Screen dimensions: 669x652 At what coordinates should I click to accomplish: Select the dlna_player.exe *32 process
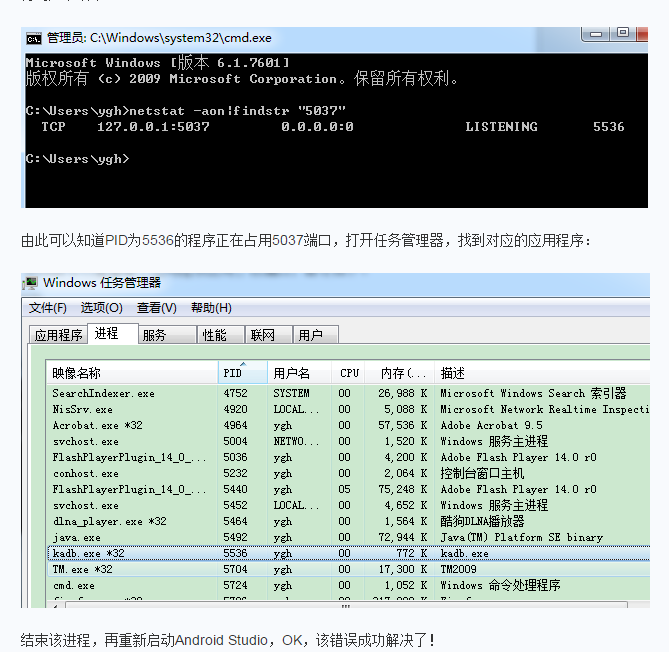click(348, 521)
